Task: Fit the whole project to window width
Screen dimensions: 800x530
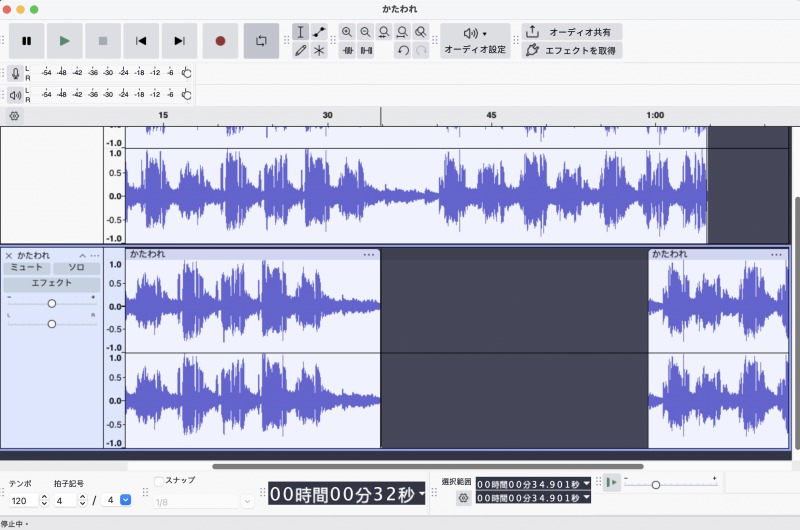Action: pyautogui.click(x=402, y=32)
